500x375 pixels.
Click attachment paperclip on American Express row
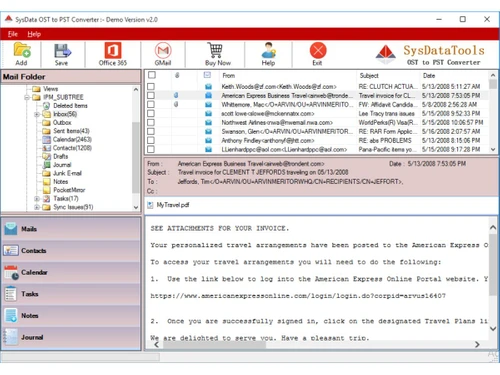pyautogui.click(x=176, y=96)
